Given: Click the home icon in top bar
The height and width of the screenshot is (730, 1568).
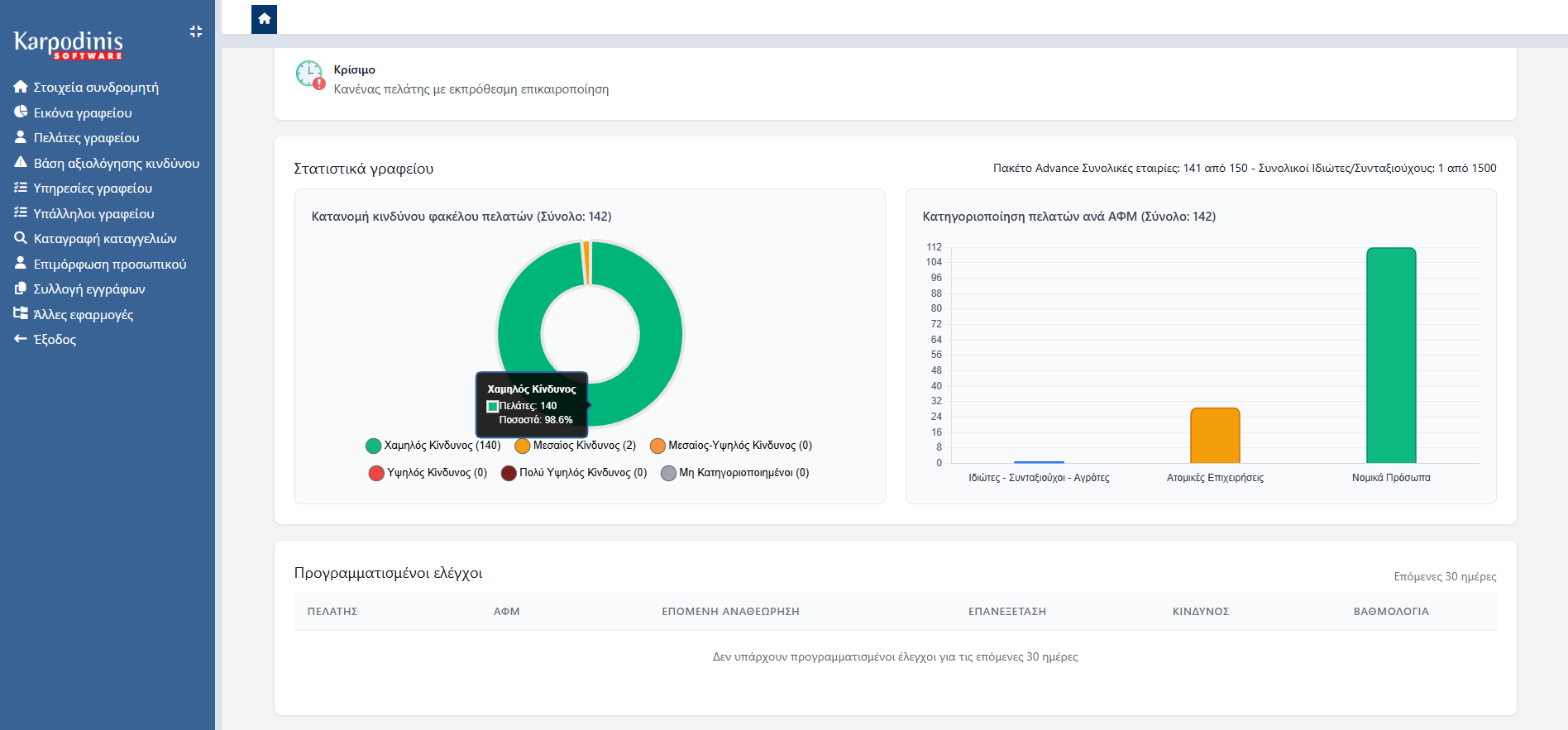Looking at the screenshot, I should [x=264, y=19].
